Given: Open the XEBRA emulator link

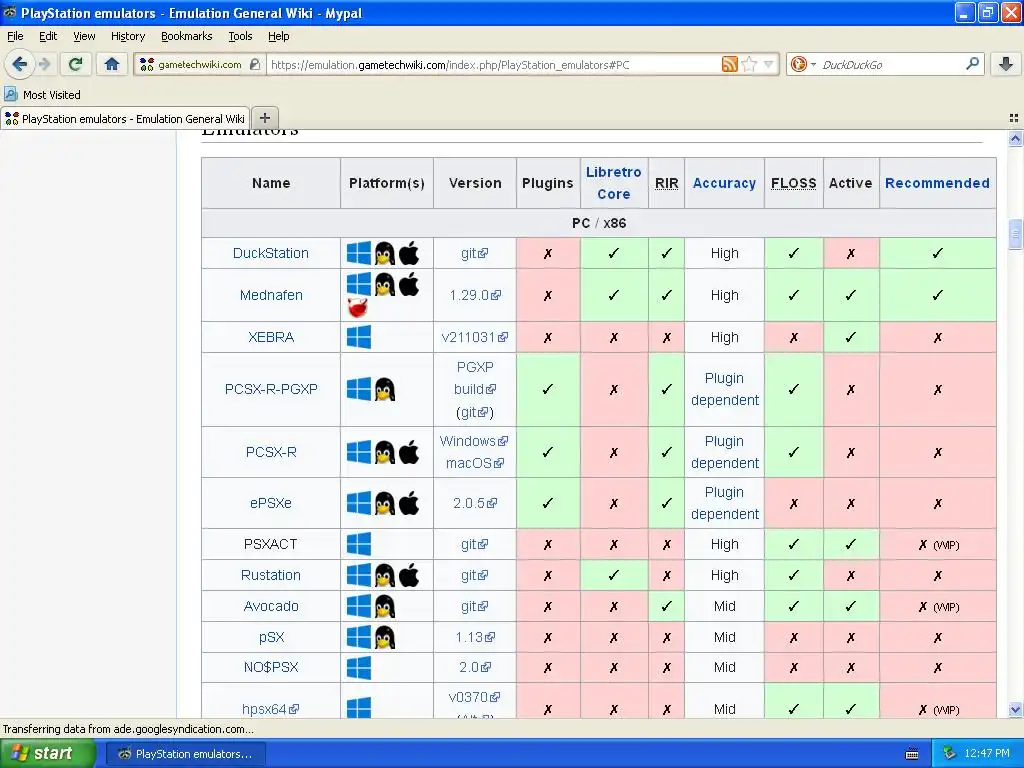Looking at the screenshot, I should [271, 337].
